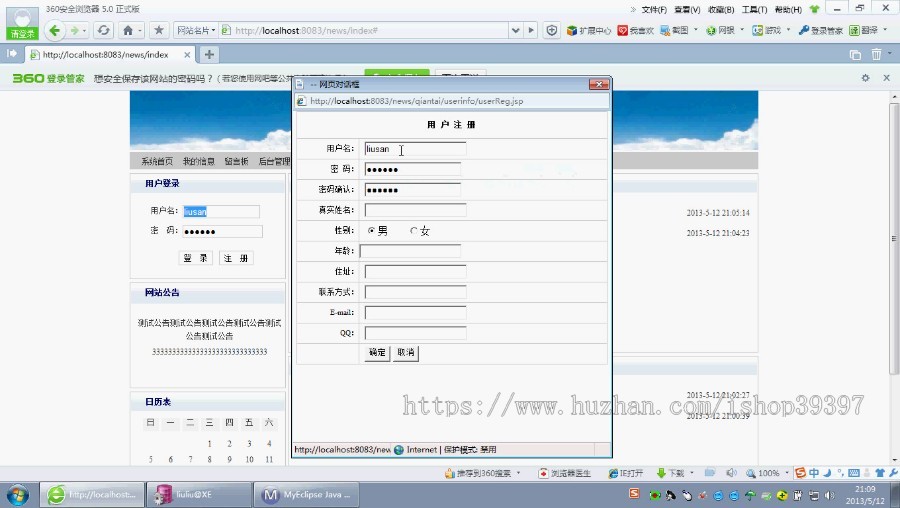Expand the 翻译 dropdown arrow
The image size is (900, 508).
tap(885, 29)
